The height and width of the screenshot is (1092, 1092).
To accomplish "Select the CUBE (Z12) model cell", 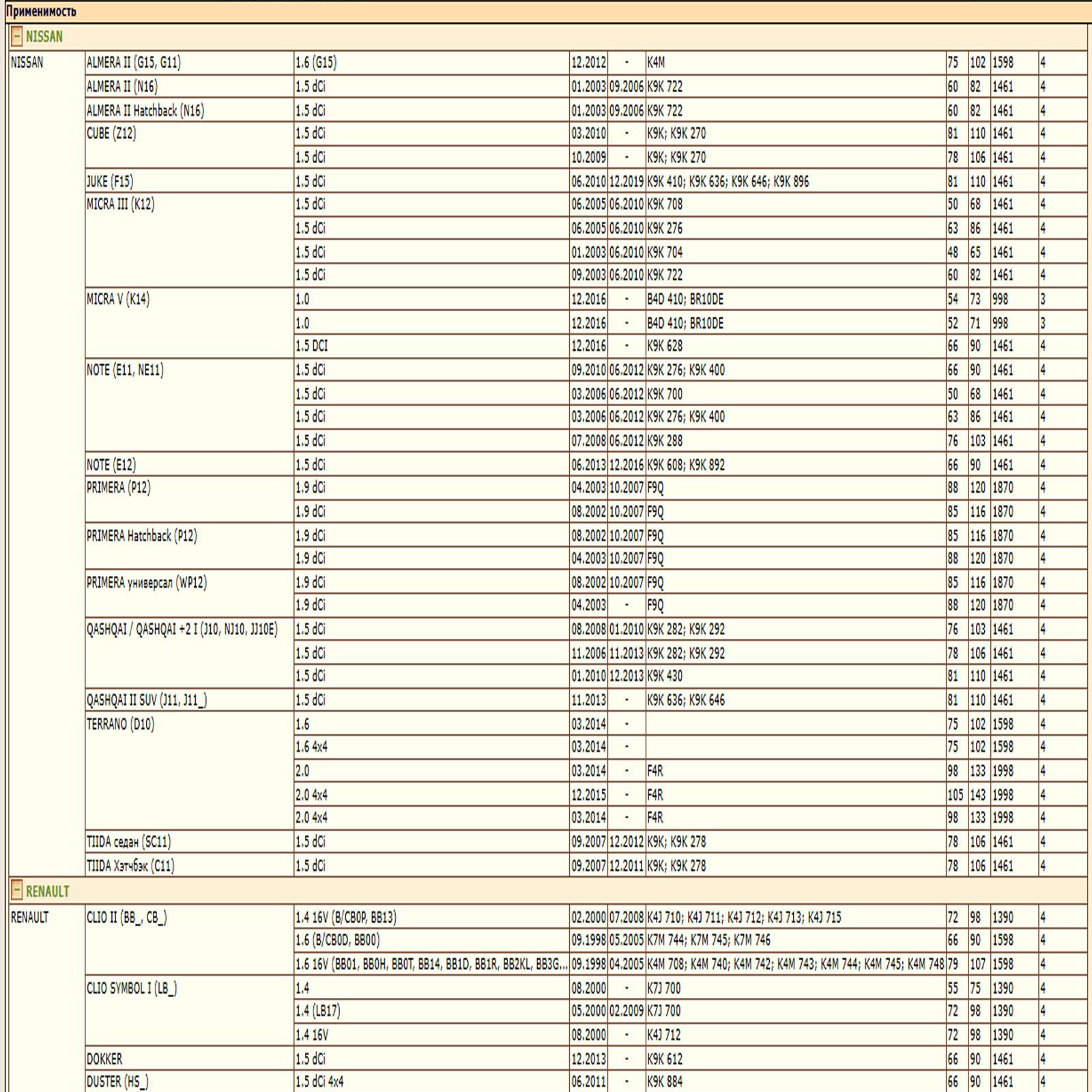I will tap(111, 134).
